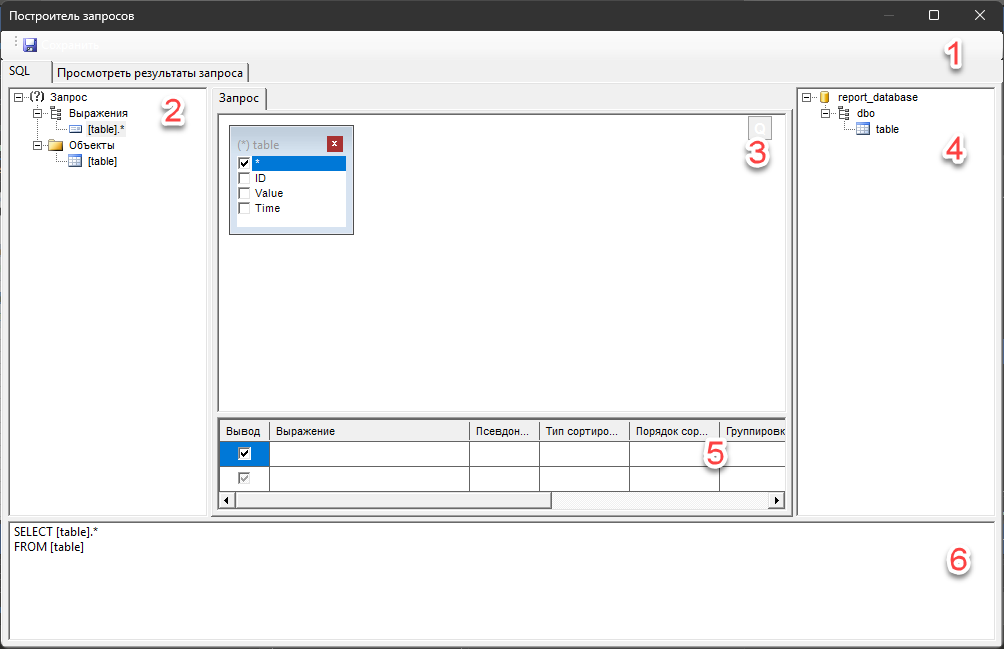Check the Time column checkbox
The width and height of the screenshot is (1004, 649).
[244, 208]
